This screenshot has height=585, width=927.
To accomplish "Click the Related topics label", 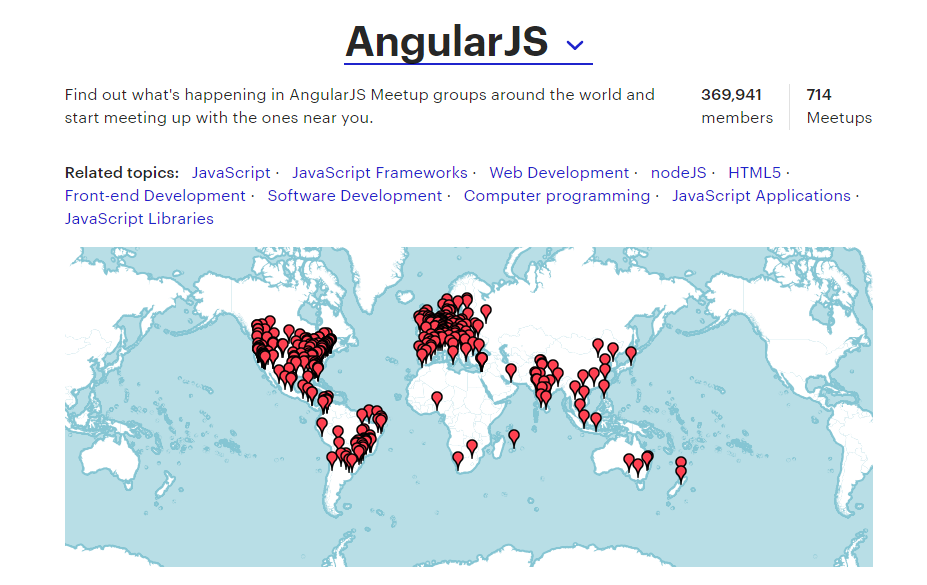I will click(x=122, y=173).
